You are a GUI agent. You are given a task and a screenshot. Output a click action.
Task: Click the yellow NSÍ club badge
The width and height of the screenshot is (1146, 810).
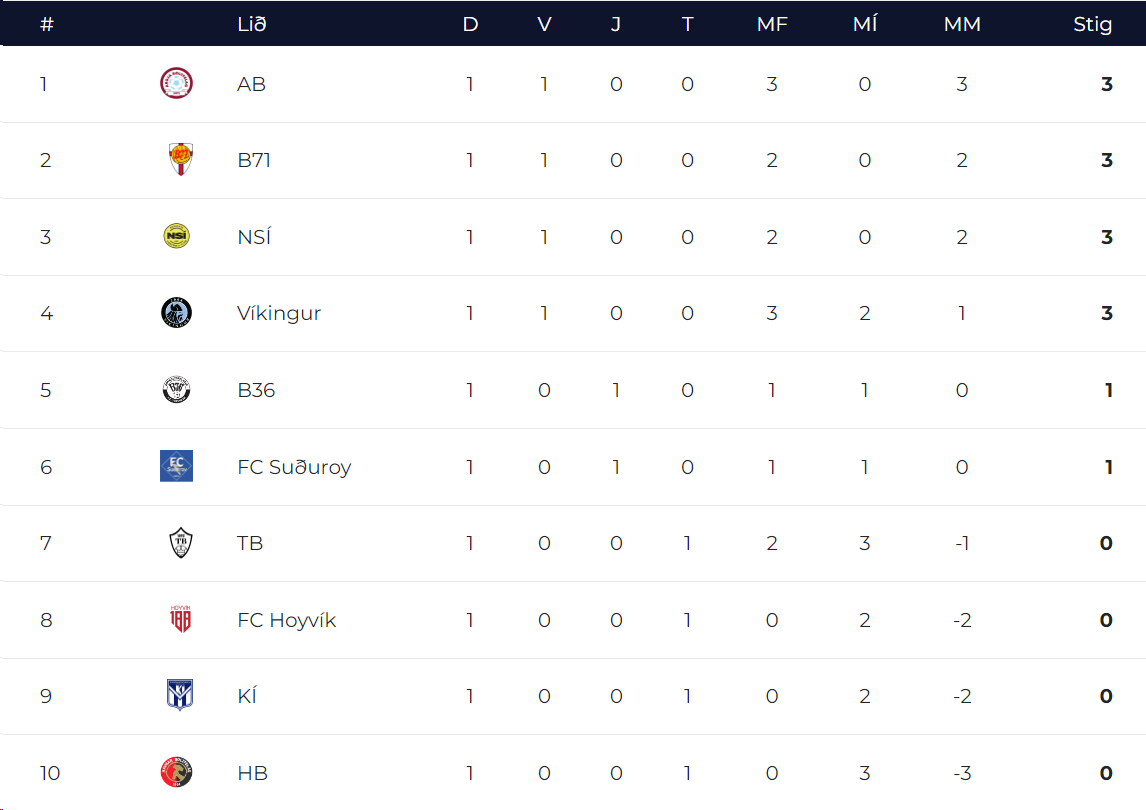(x=176, y=236)
